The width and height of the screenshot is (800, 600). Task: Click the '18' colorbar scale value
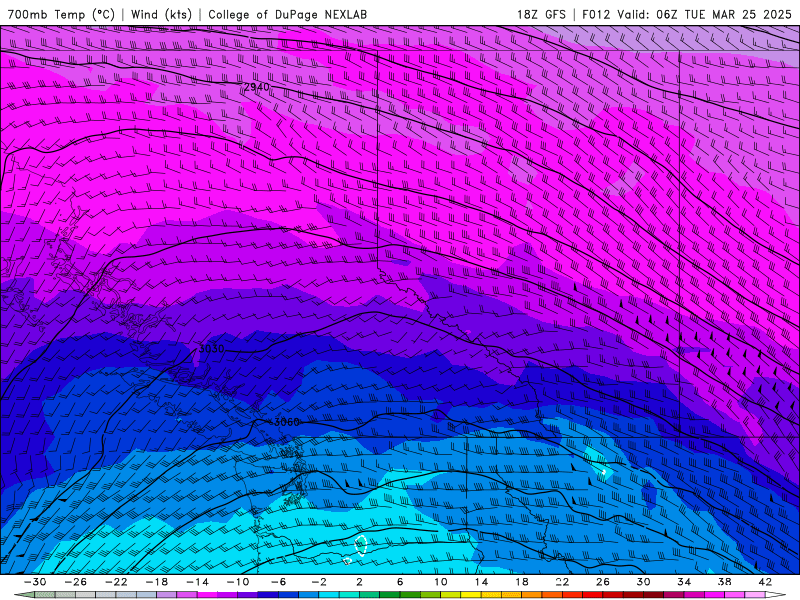click(x=521, y=582)
